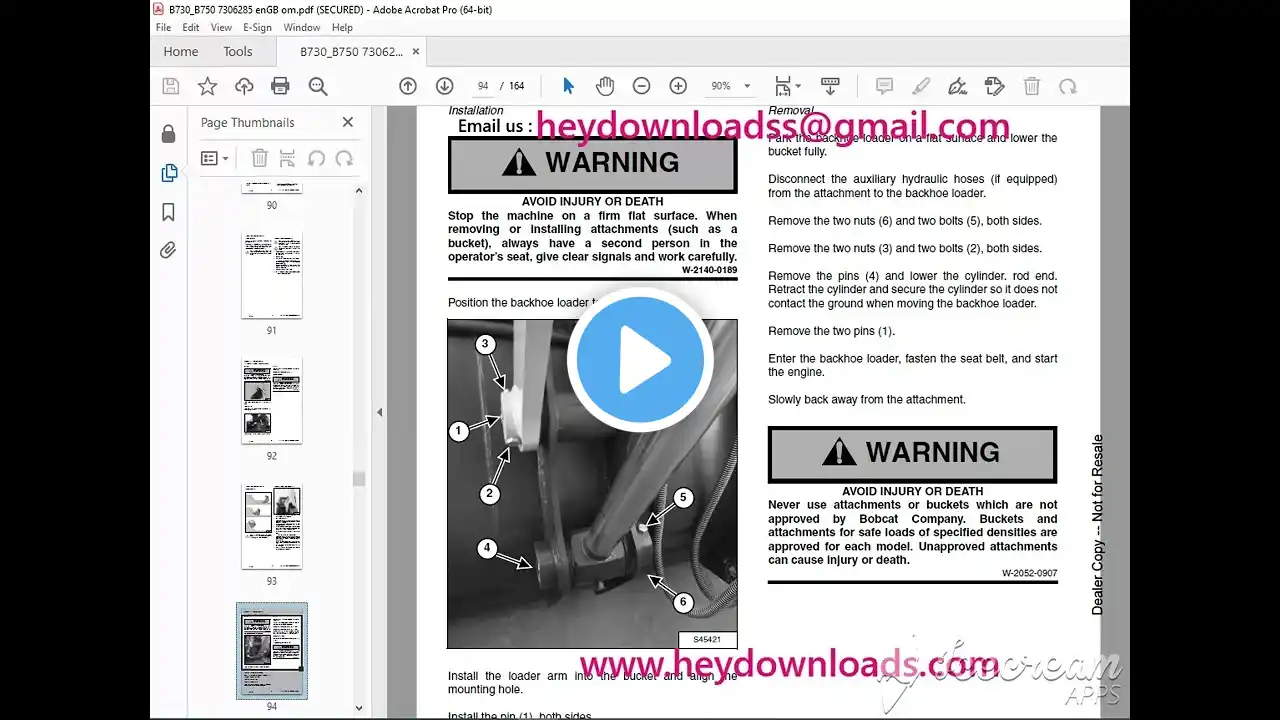Open the Window menu

point(302,27)
